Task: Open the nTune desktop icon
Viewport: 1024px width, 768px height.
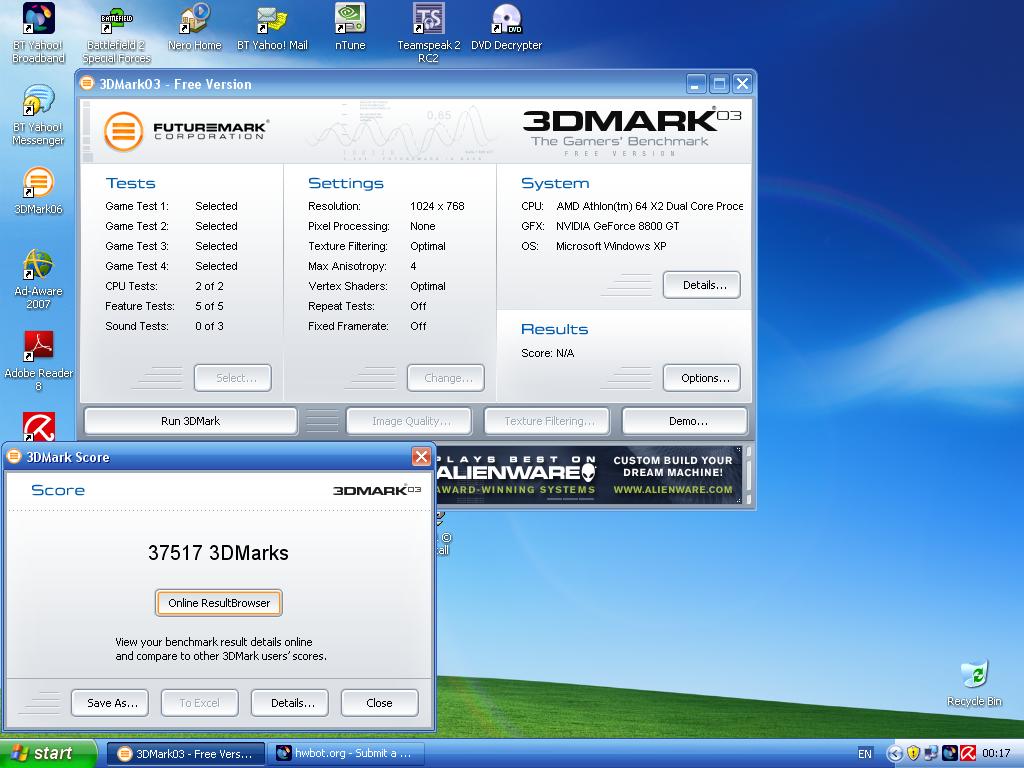Action: click(x=350, y=27)
